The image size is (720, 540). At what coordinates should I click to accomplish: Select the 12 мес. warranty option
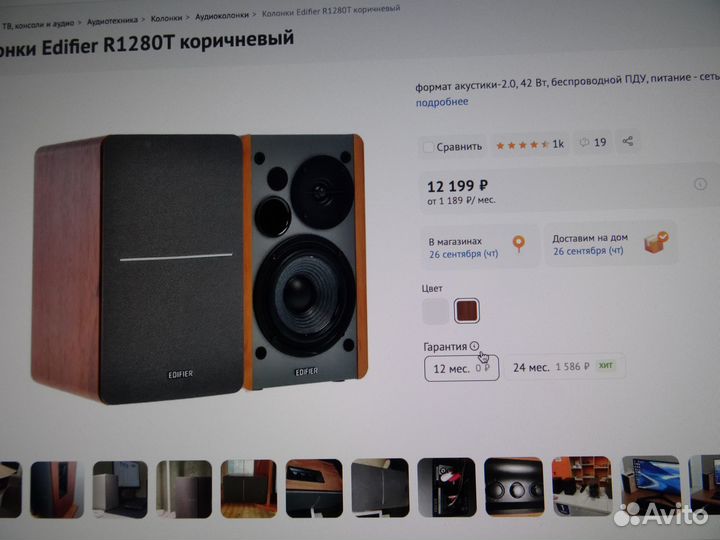461,368
